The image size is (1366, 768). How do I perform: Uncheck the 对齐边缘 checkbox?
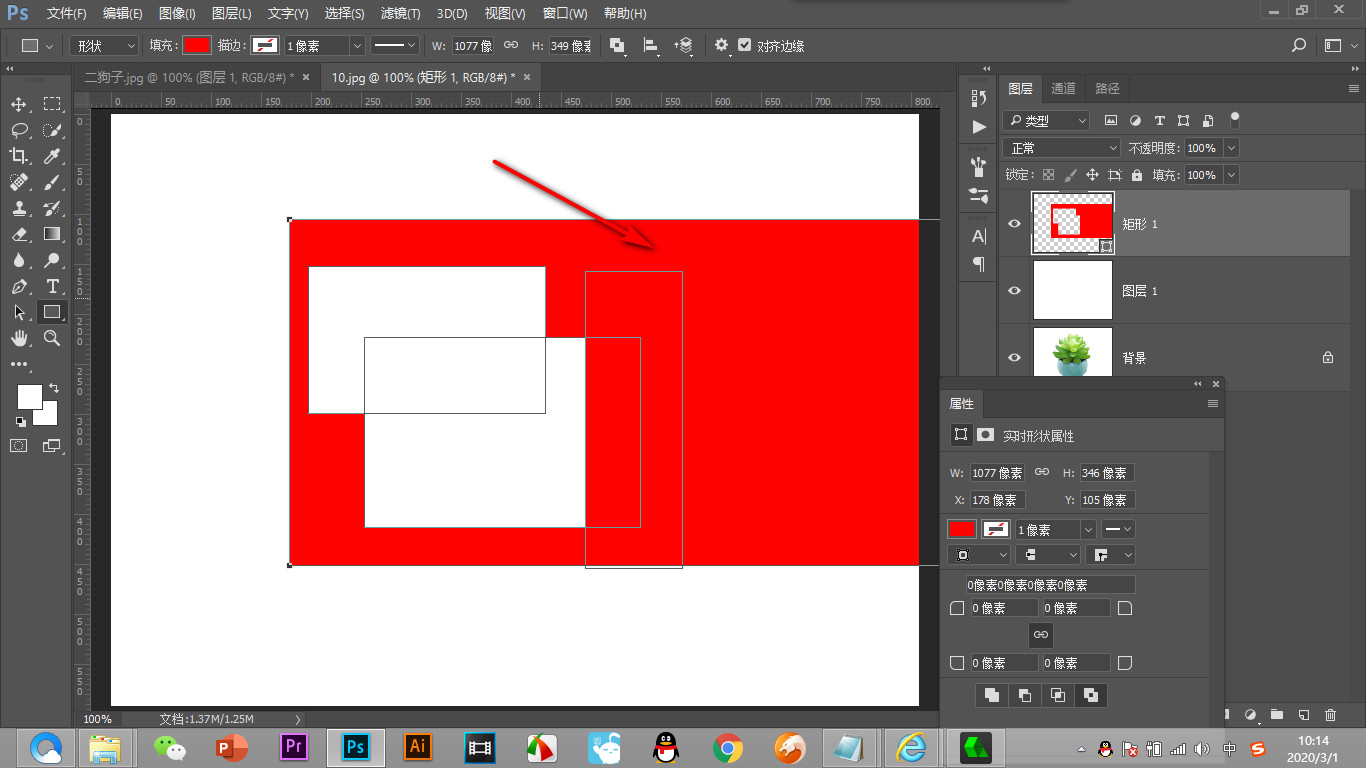pyautogui.click(x=745, y=46)
